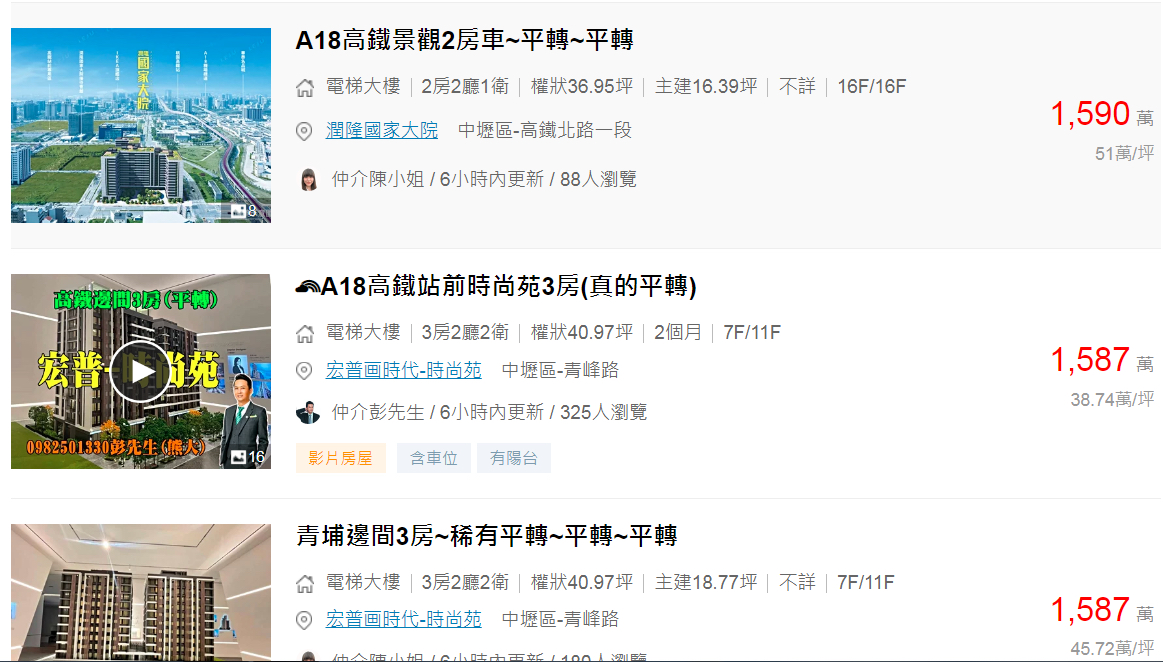Click house icon in 1,587萬 video listing
Viewport: 1163px width, 662px height.
point(305,334)
